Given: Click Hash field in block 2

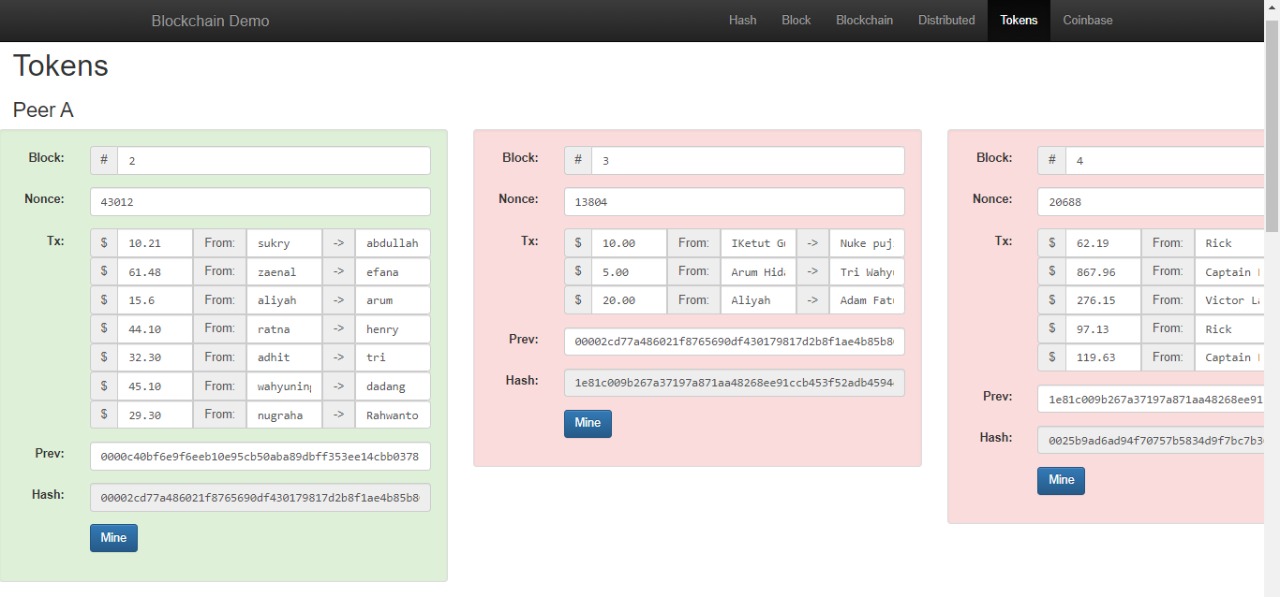Looking at the screenshot, I should tap(260, 498).
